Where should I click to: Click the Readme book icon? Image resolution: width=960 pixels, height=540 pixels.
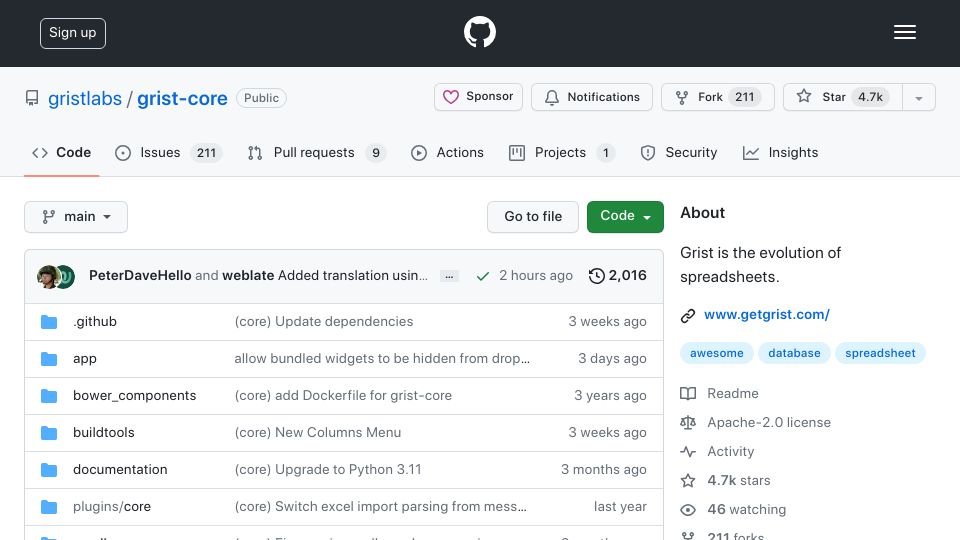(x=688, y=394)
